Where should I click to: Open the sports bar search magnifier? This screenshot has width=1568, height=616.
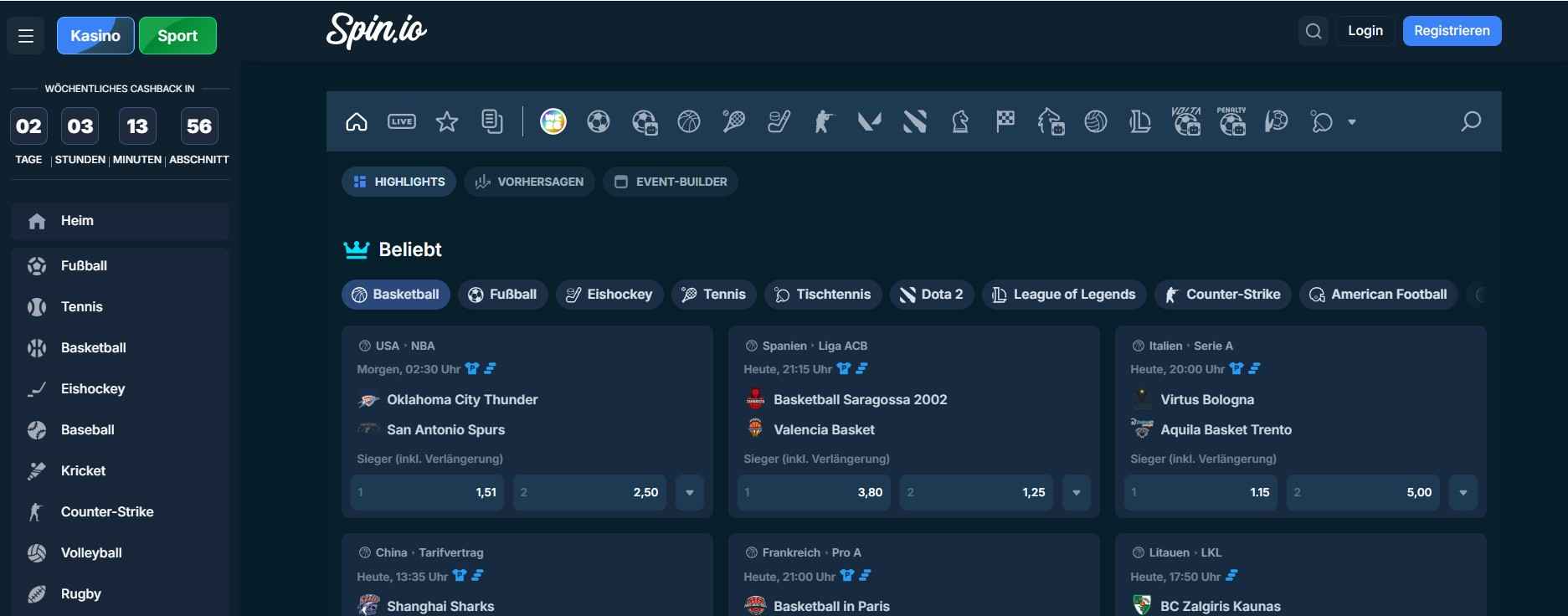pos(1471,122)
